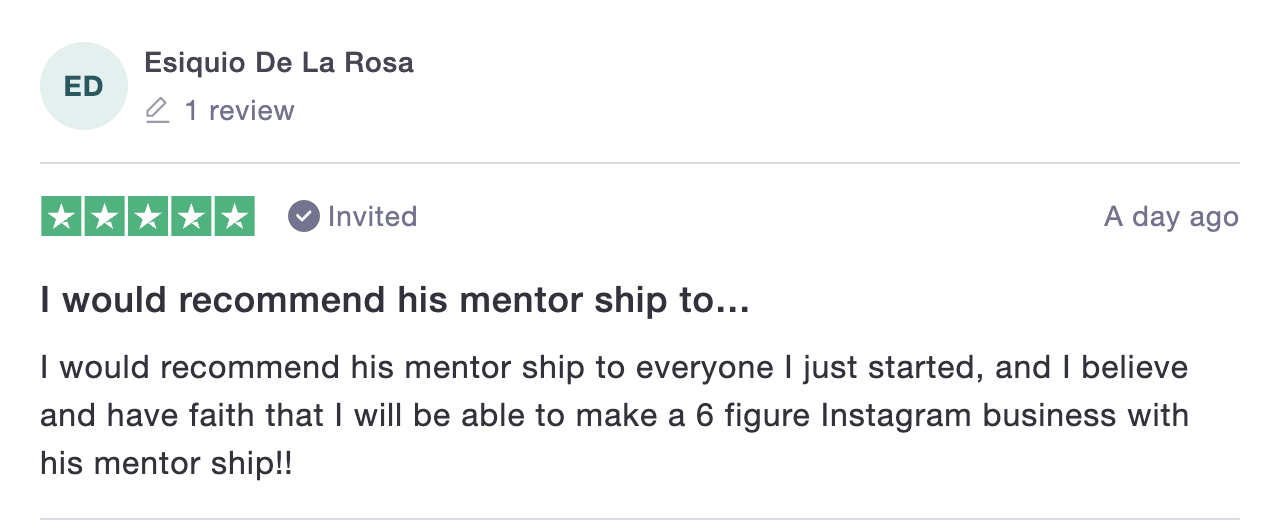
Task: Open the Invited label info
Action: click(372, 216)
